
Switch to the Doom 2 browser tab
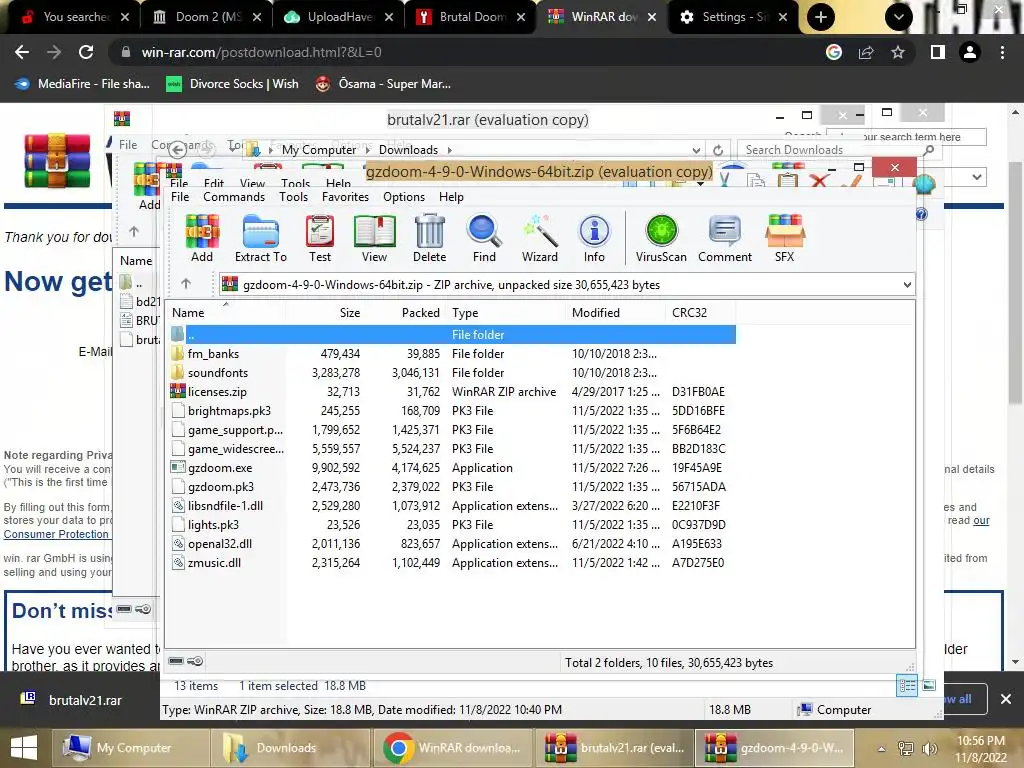(208, 17)
